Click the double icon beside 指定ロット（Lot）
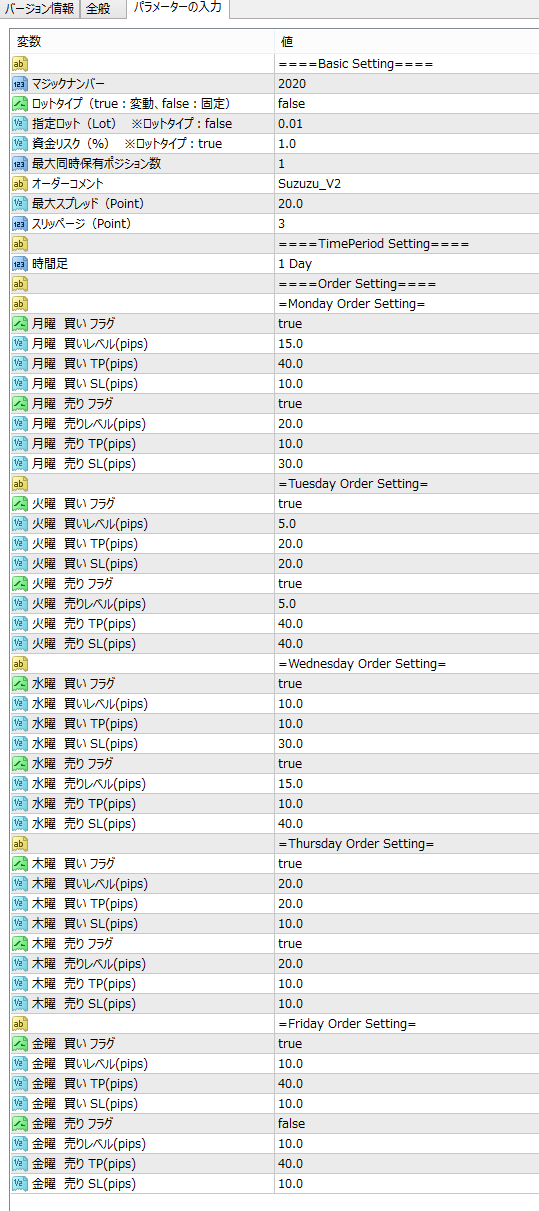Viewport: 539px width, 1211px height. pos(20,124)
